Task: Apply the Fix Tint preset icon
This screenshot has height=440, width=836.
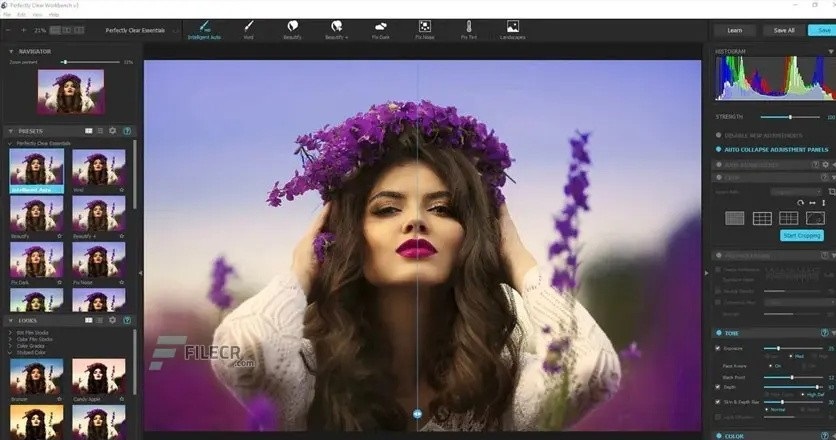Action: (x=469, y=26)
